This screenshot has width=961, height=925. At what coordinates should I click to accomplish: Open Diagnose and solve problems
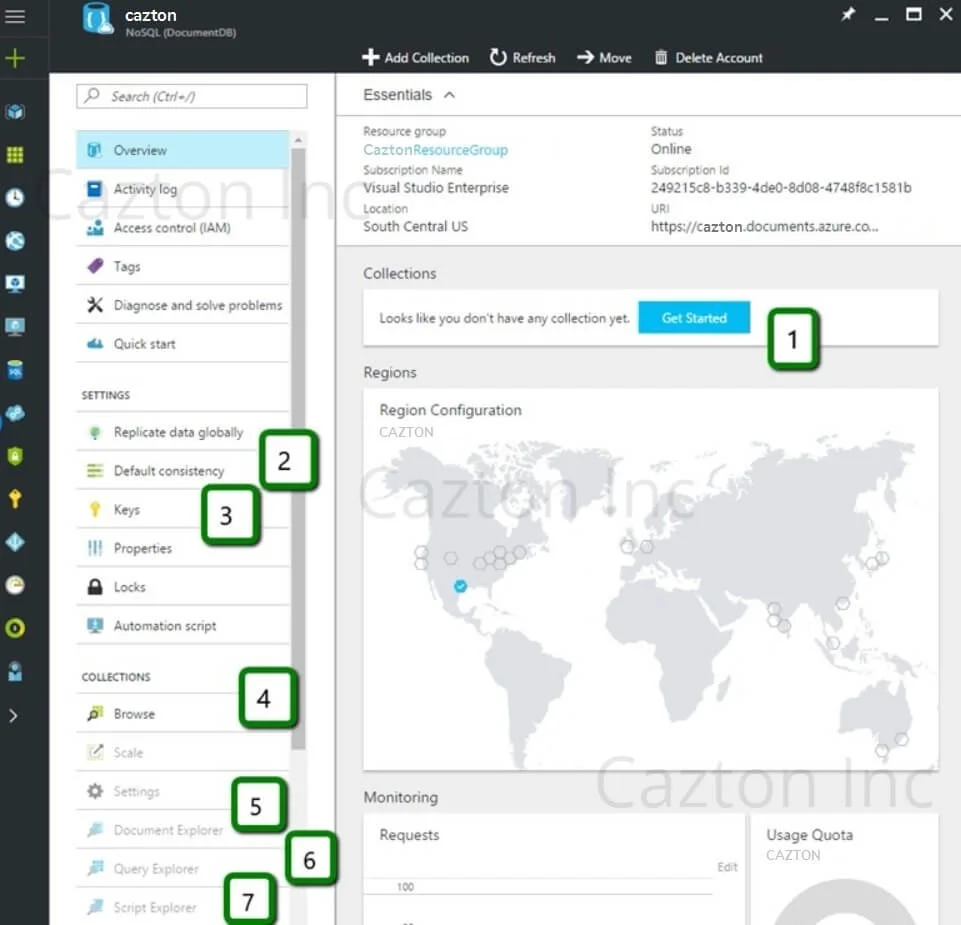(183, 305)
